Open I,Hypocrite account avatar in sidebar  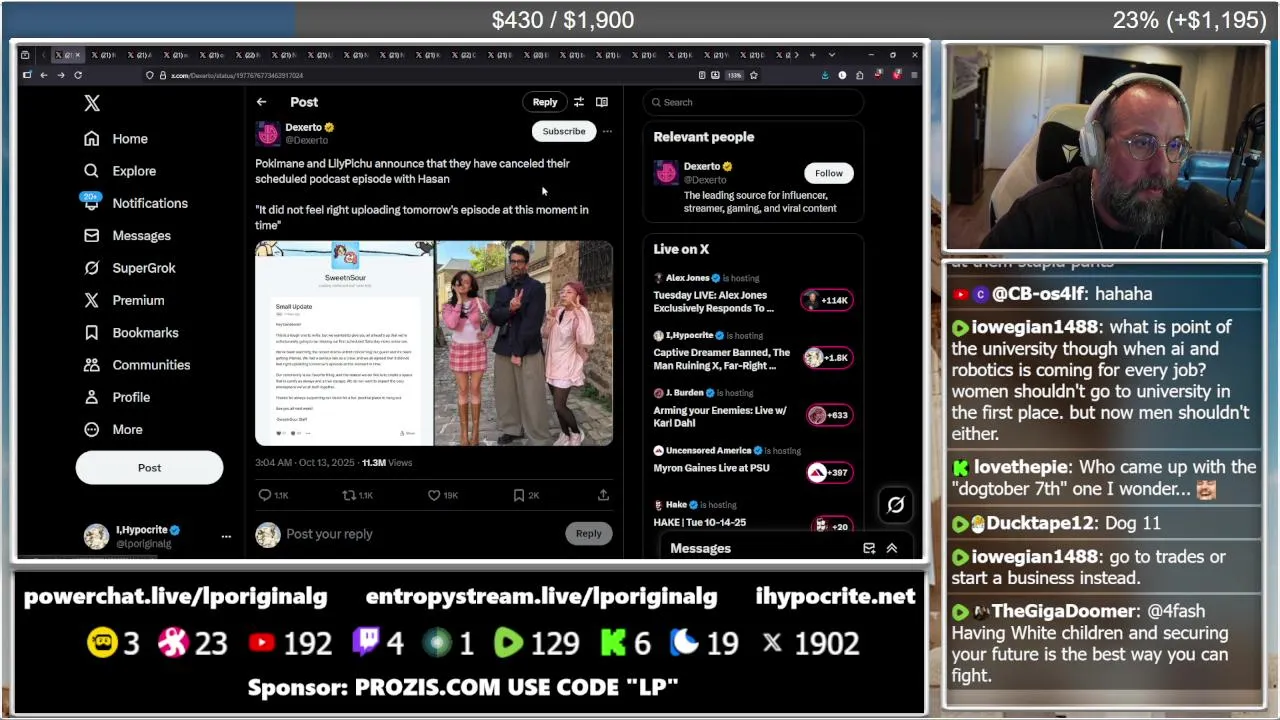click(96, 536)
